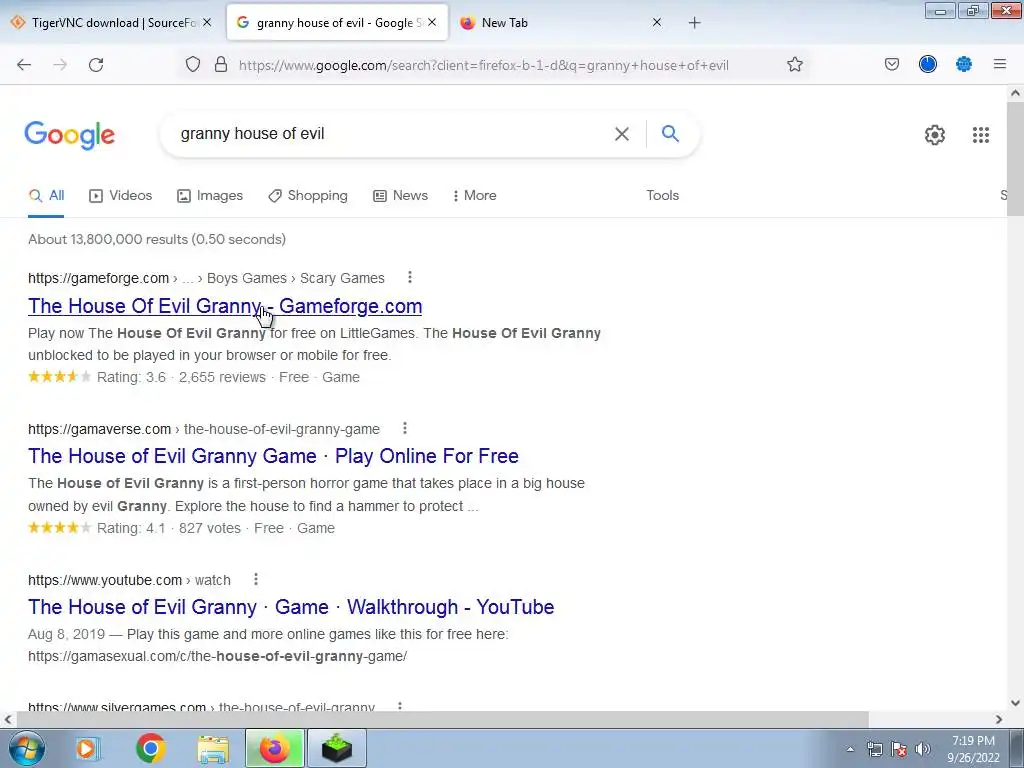Image resolution: width=1024 pixels, height=768 pixels.
Task: Switch to Shopping results
Action: coord(308,195)
